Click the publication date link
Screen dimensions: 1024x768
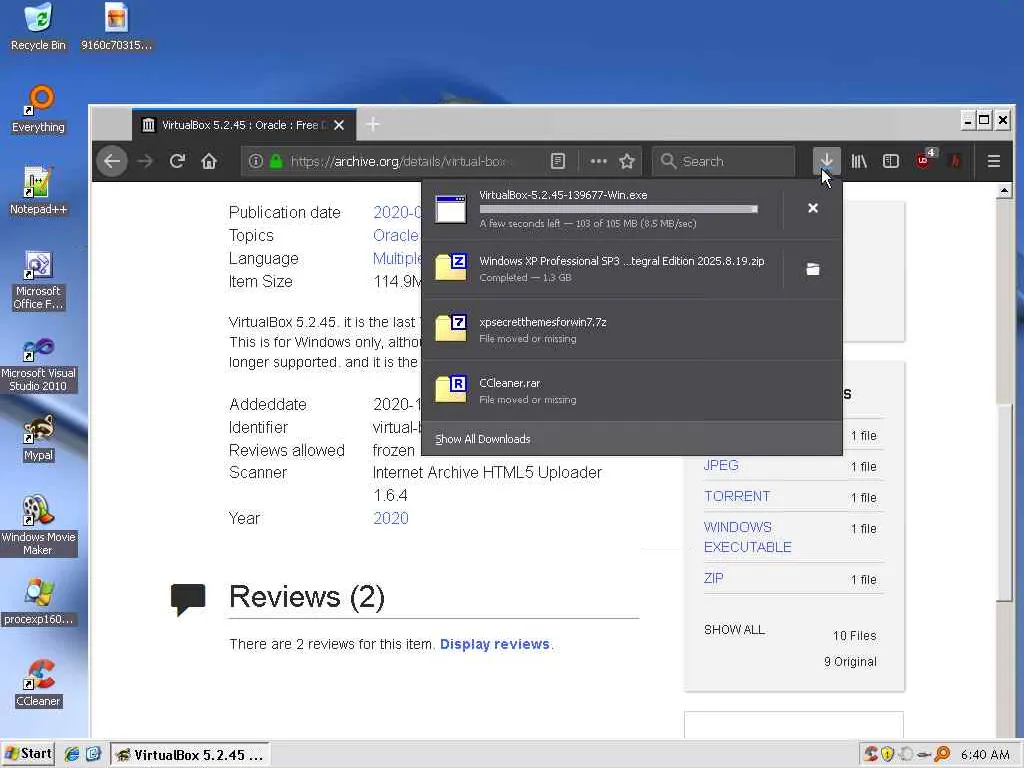click(397, 212)
